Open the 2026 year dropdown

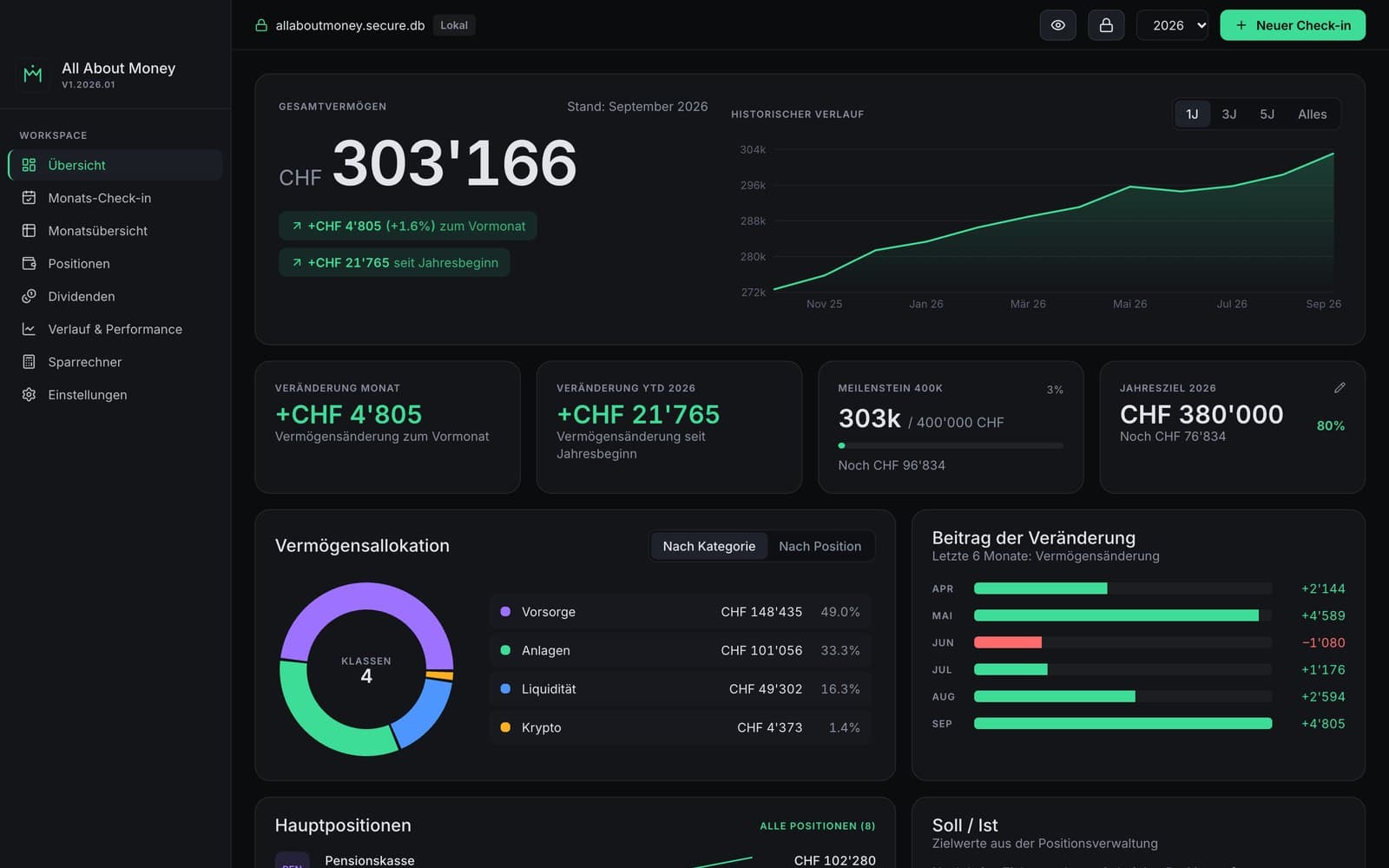[1172, 25]
